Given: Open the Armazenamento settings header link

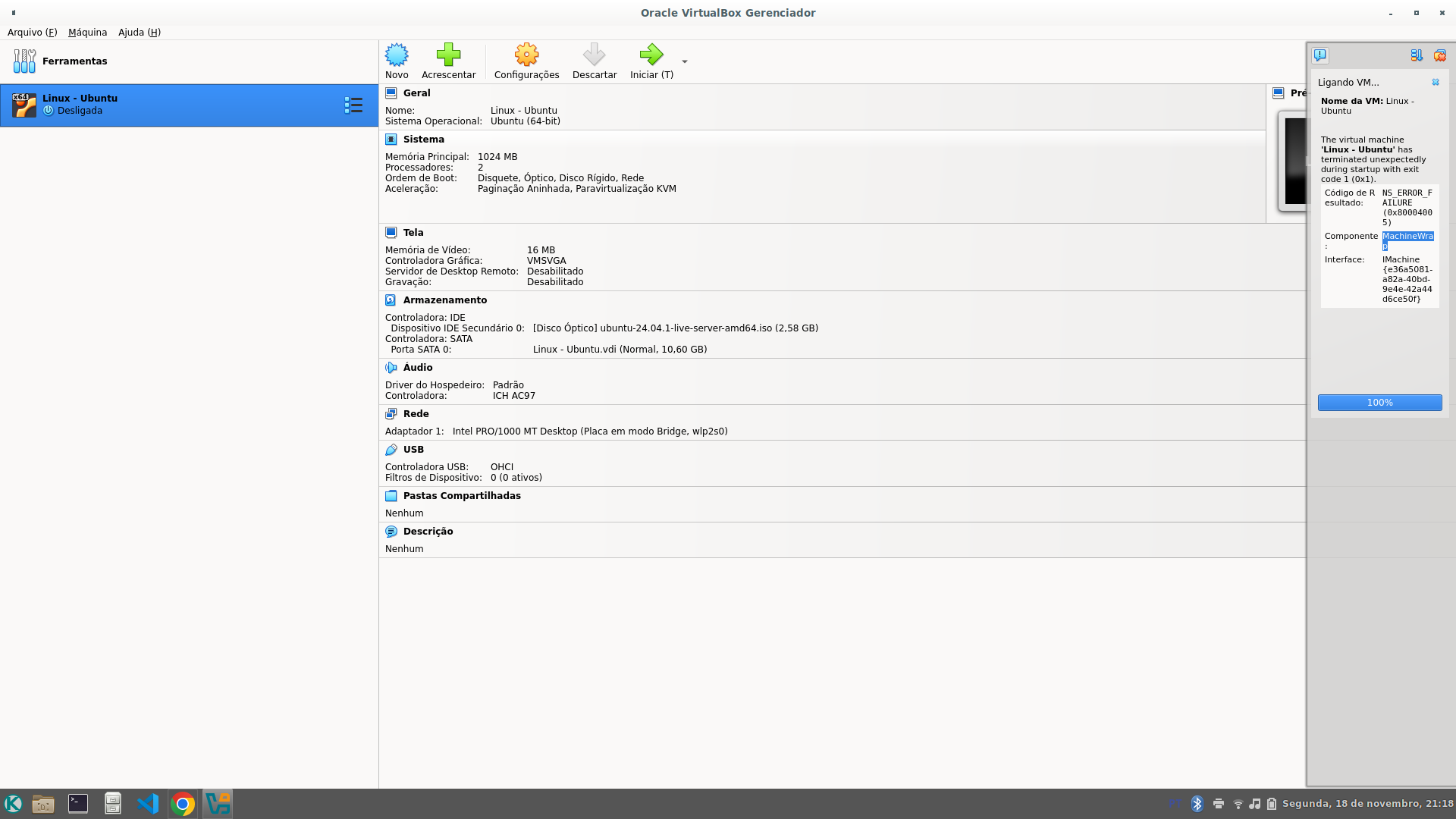Looking at the screenshot, I should point(445,300).
